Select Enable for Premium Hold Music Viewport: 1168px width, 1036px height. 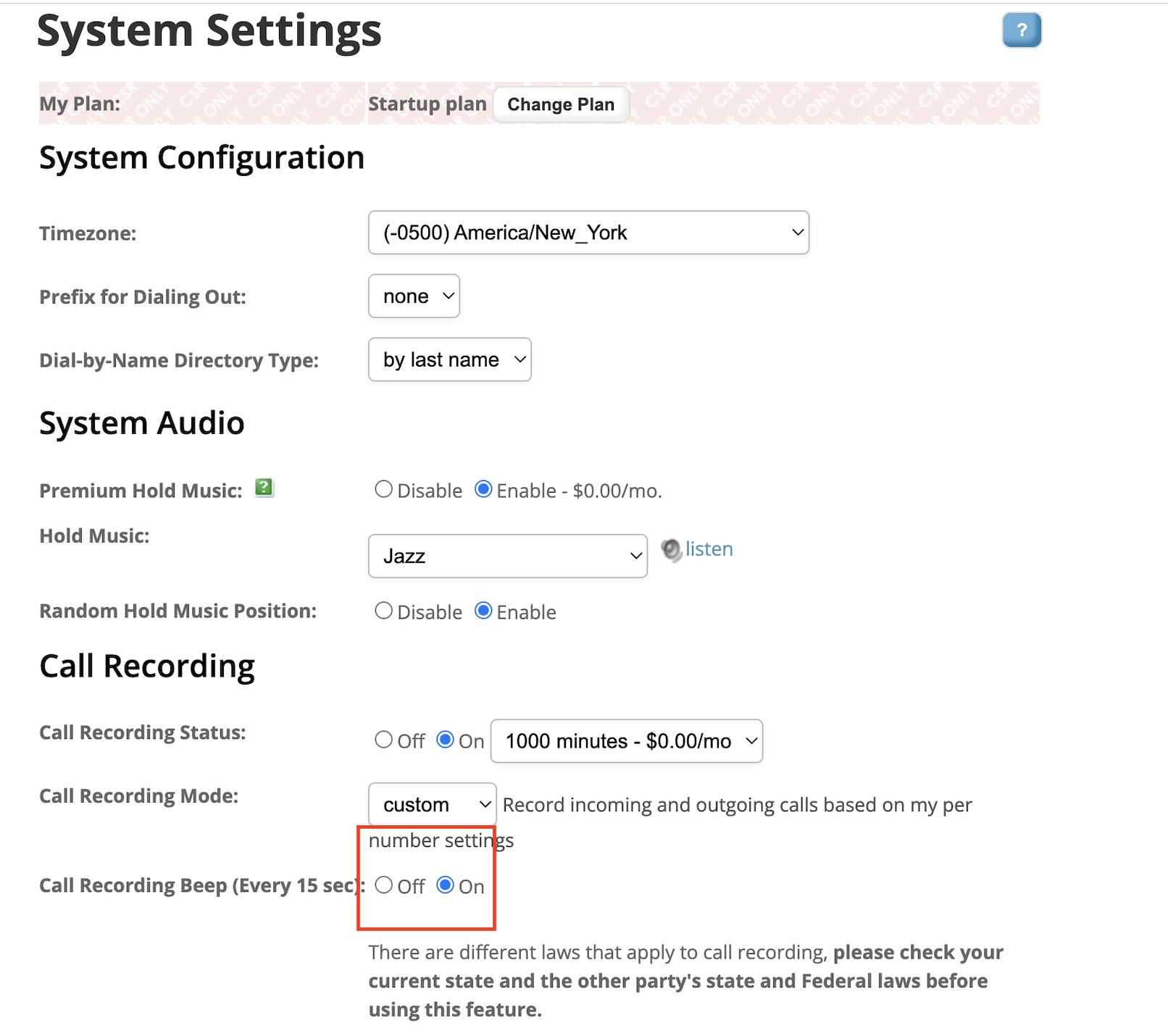coord(483,488)
